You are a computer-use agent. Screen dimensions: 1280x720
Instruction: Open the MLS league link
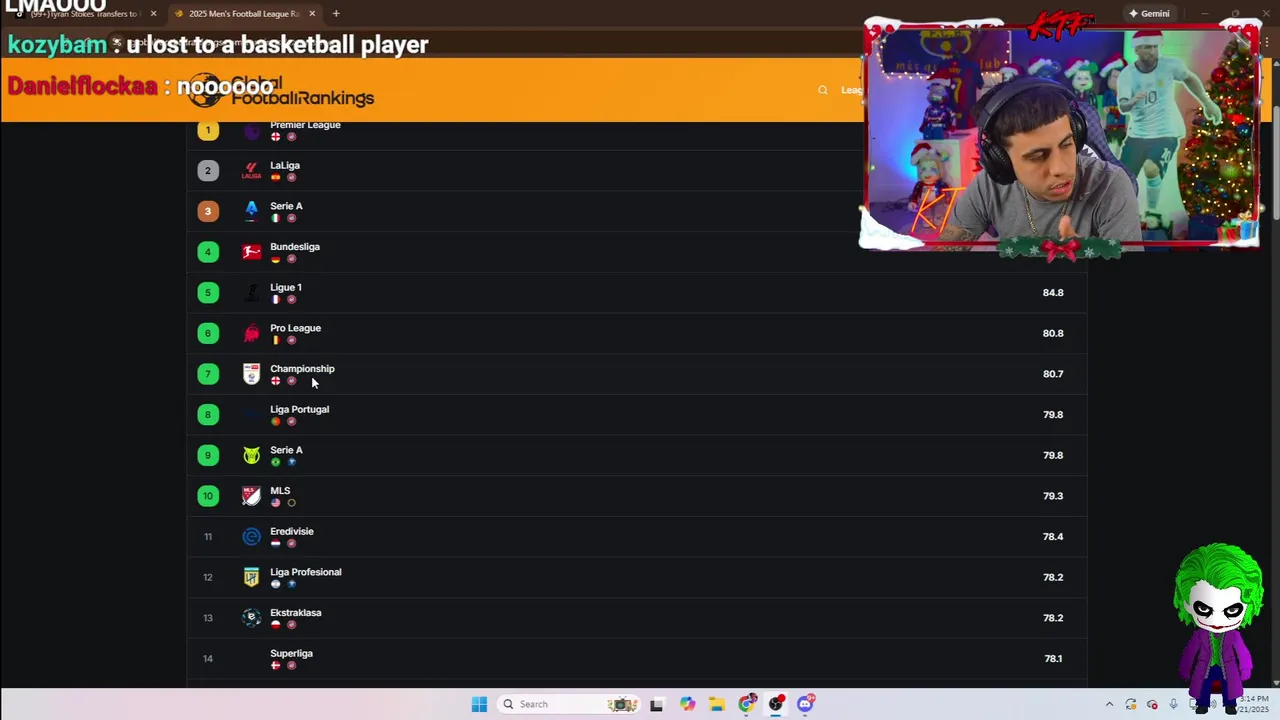point(280,491)
